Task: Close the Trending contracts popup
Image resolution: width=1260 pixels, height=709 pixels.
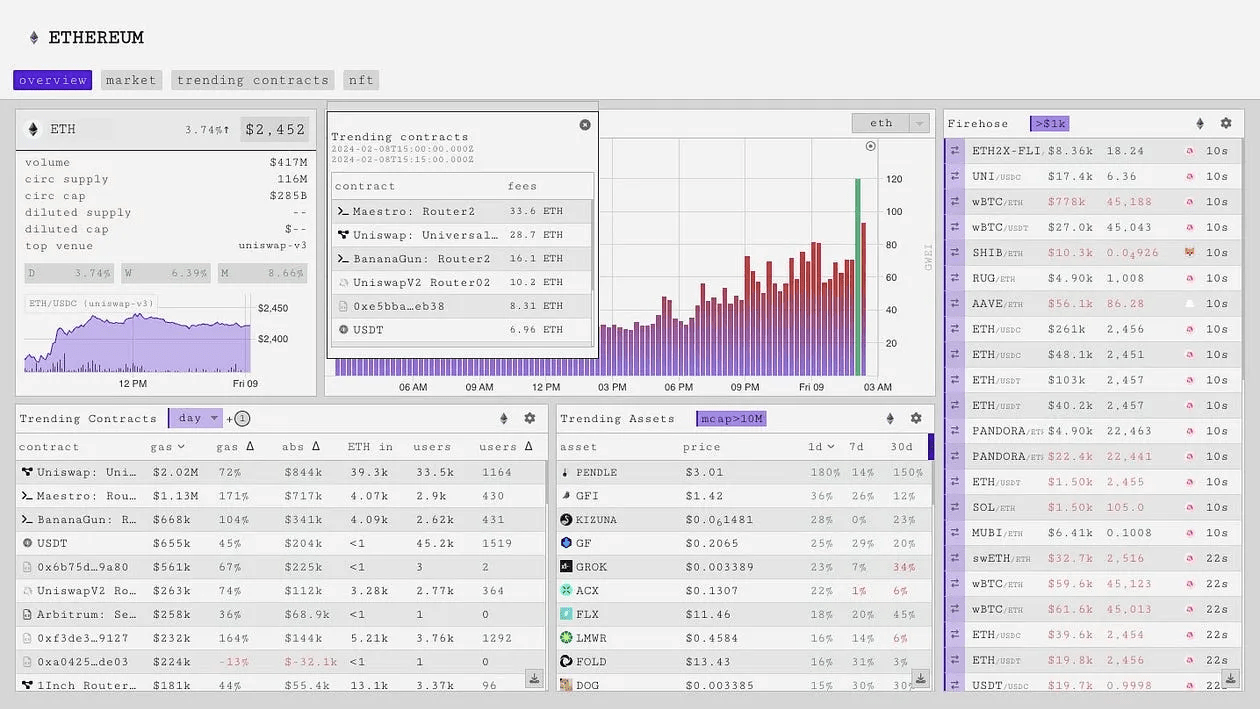Action: click(585, 125)
